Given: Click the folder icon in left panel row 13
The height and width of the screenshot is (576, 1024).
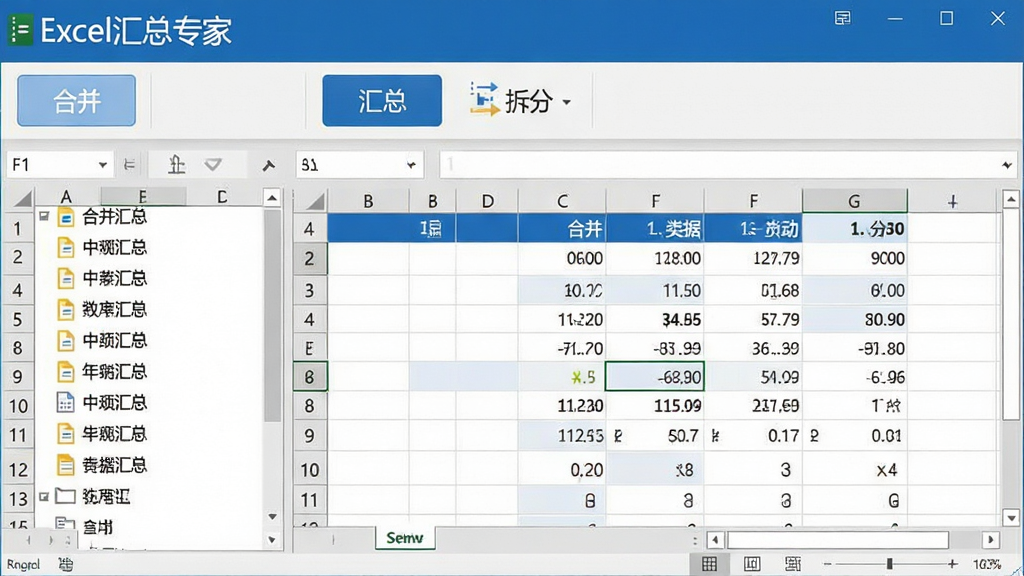Looking at the screenshot, I should [65, 496].
